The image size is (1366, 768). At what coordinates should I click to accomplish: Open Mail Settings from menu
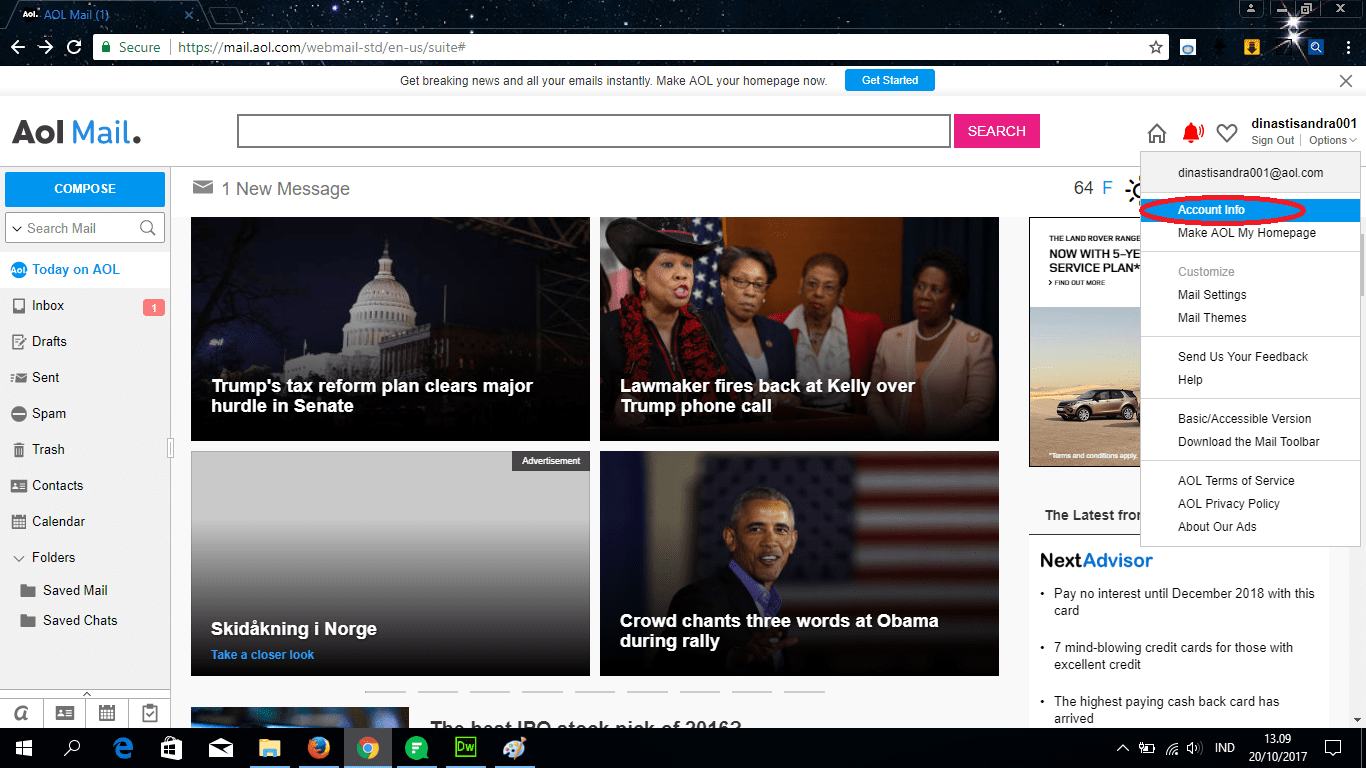click(x=1212, y=295)
